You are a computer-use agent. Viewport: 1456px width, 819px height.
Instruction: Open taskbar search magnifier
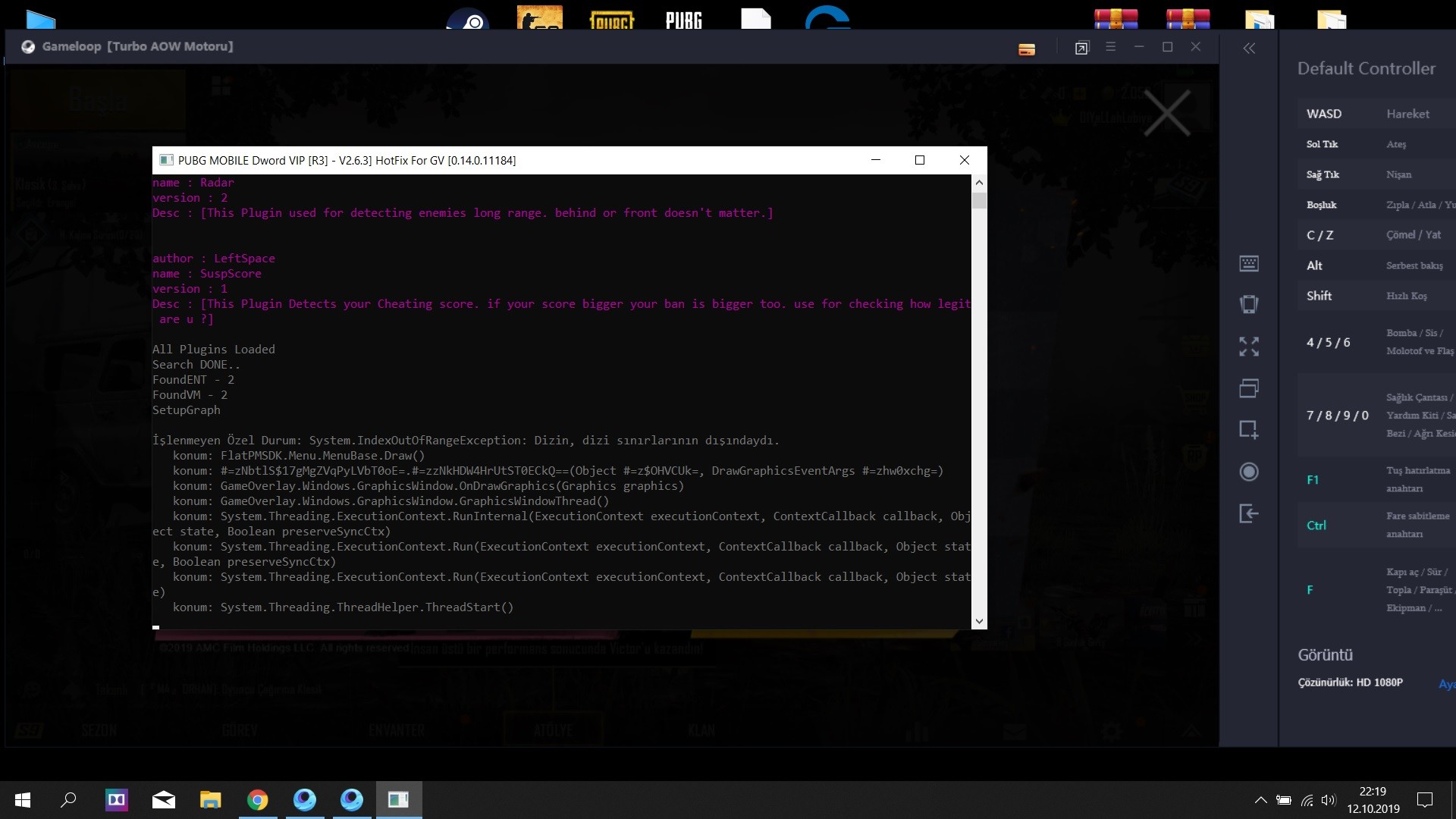(x=68, y=800)
